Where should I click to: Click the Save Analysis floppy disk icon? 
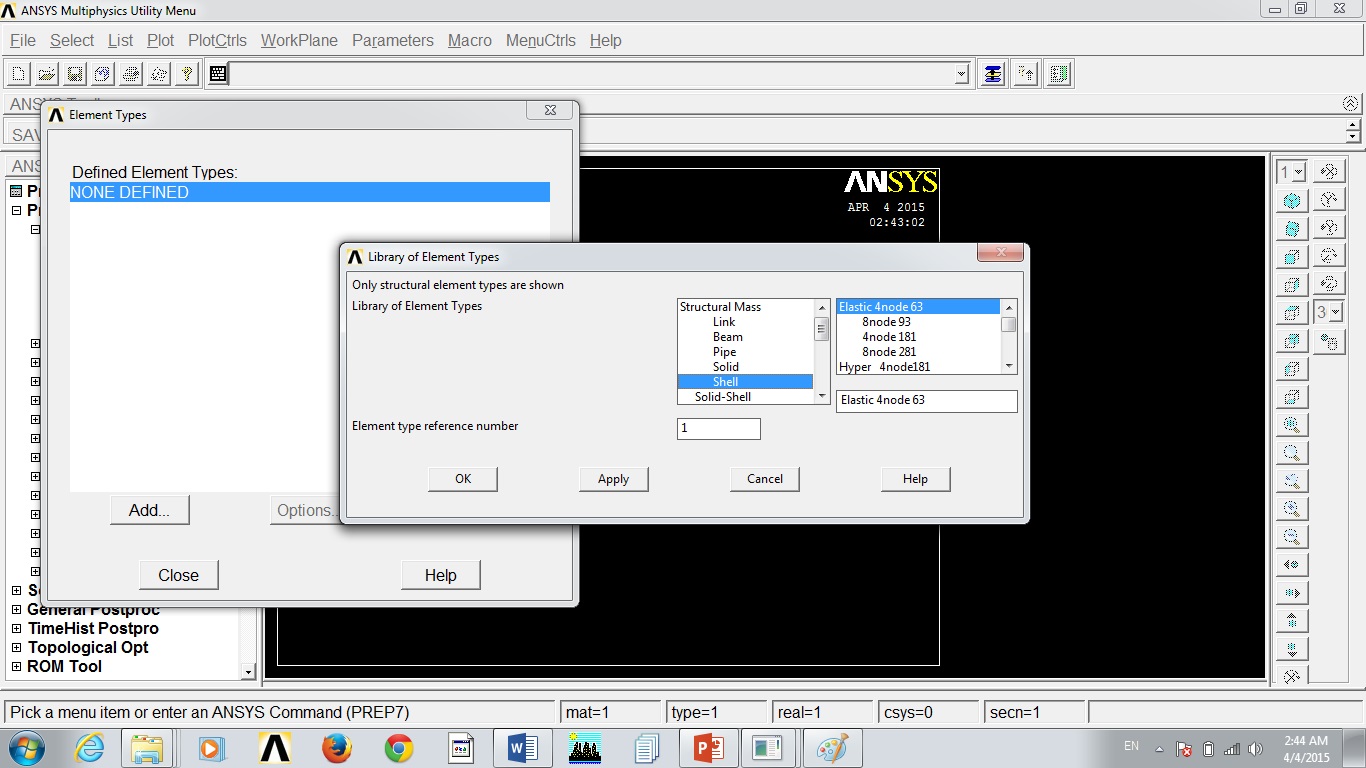tap(74, 74)
